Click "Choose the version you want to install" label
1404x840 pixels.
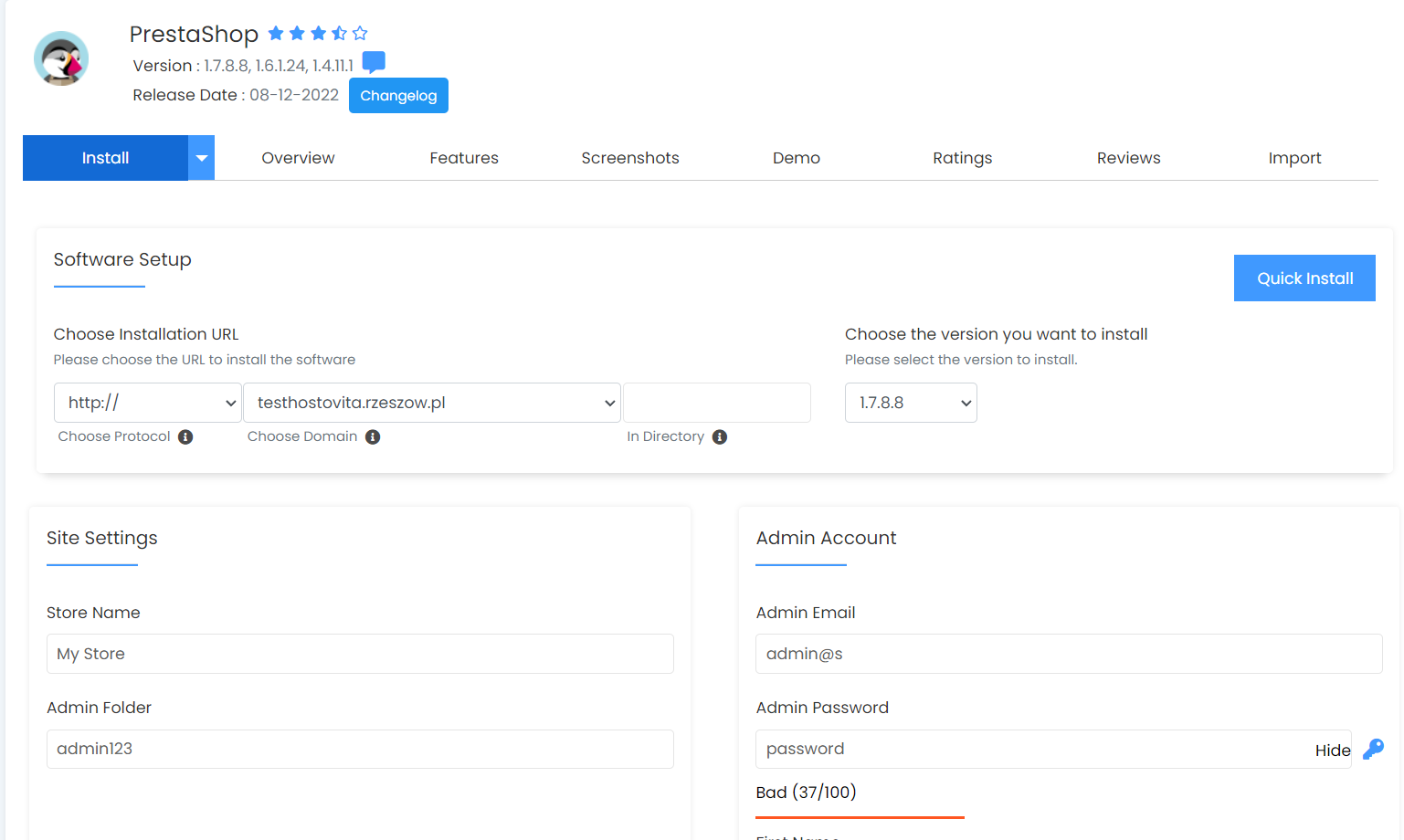pos(997,334)
